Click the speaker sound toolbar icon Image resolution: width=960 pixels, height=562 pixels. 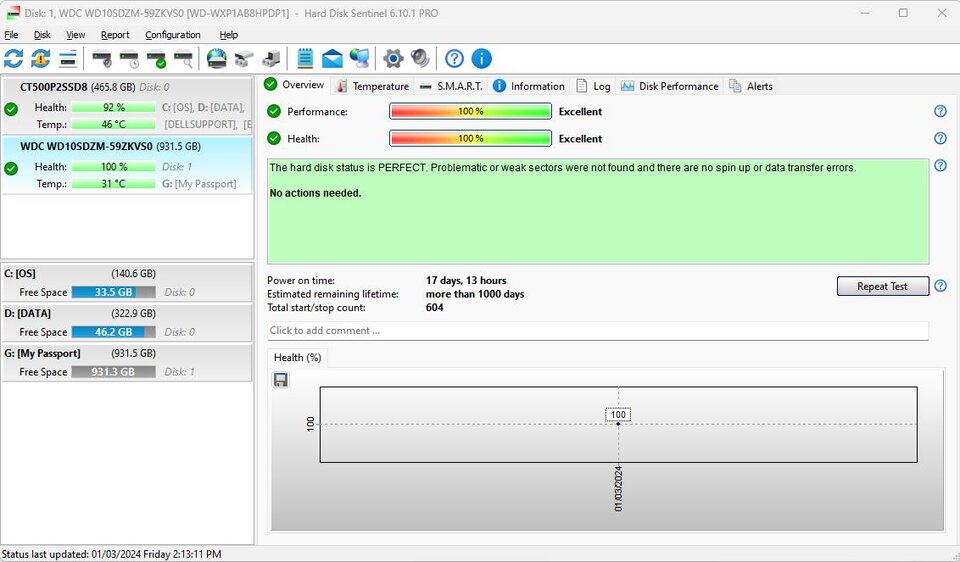(420, 59)
